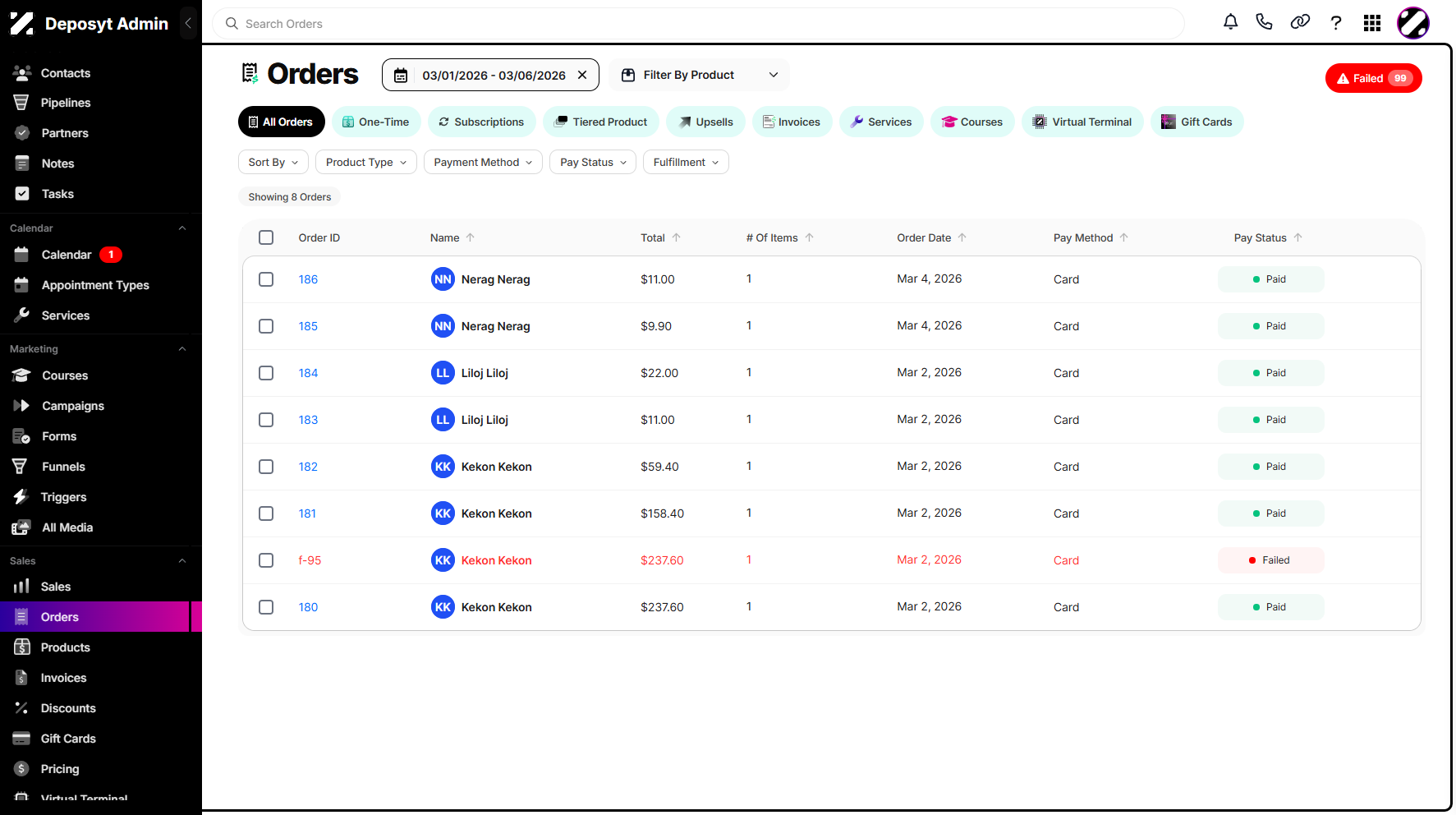The image size is (1456, 815).
Task: Sort by Name column arrow
Action: (471, 237)
